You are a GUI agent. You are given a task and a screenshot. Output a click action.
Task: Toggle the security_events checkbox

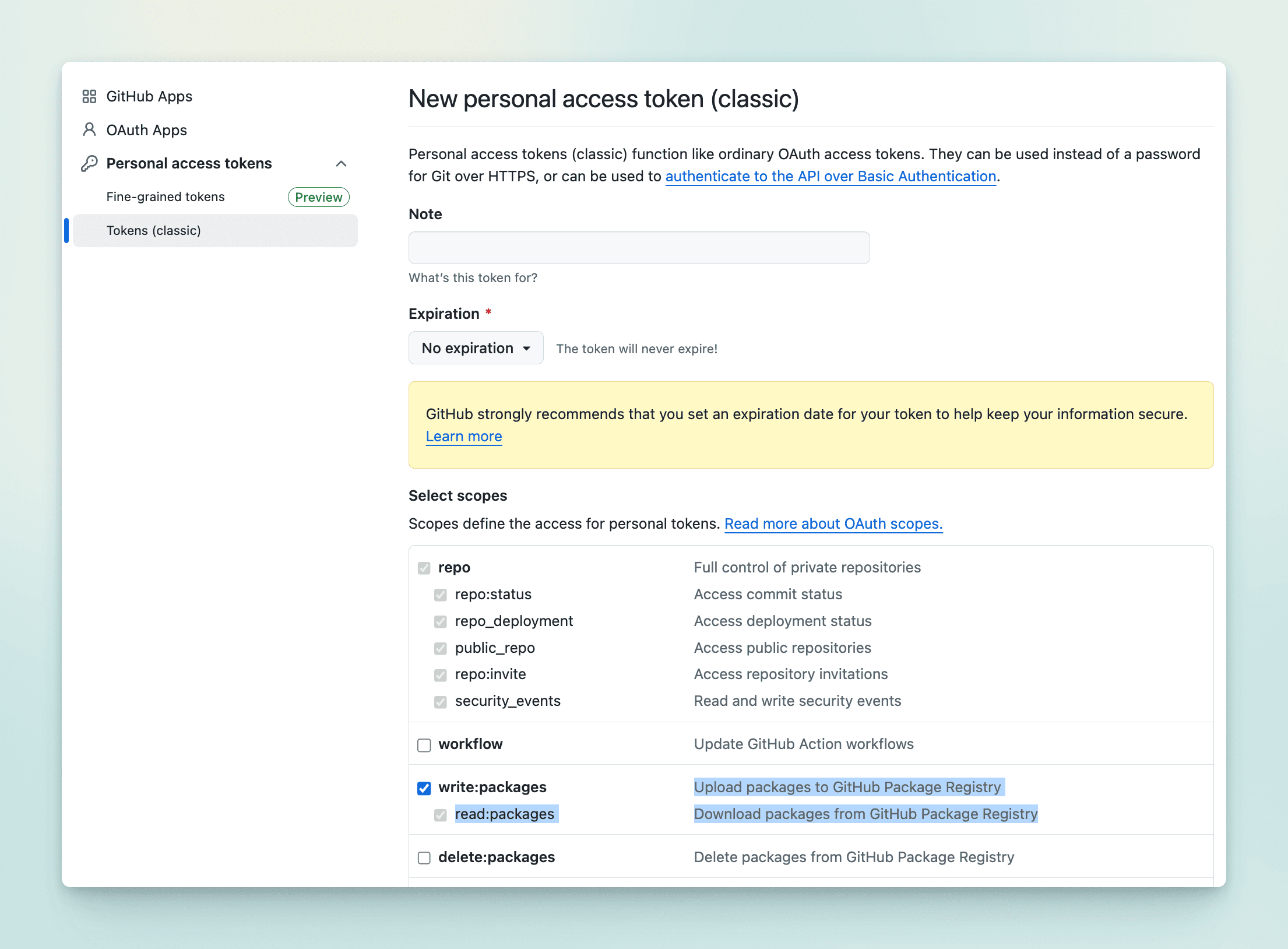(x=441, y=702)
